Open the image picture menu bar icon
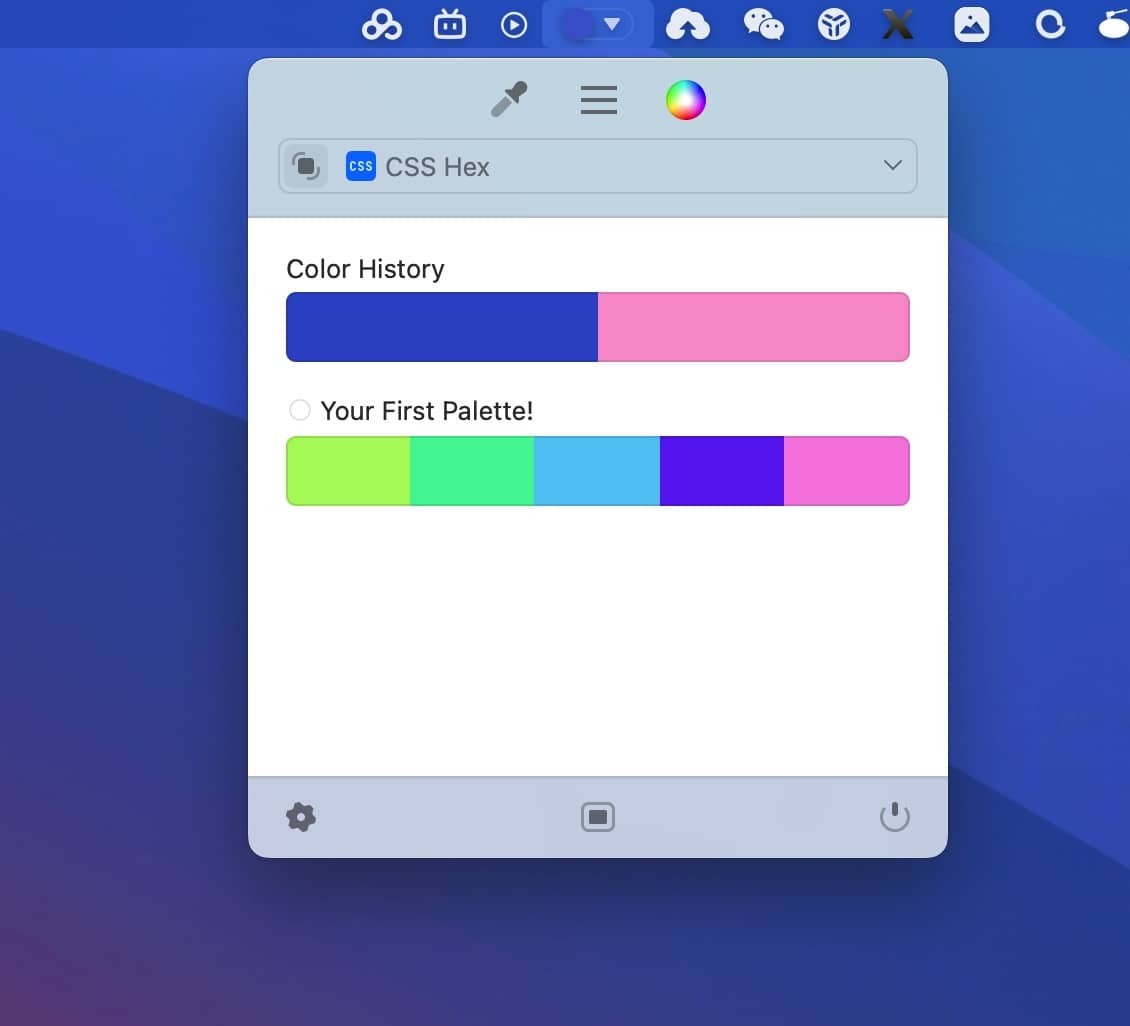 (x=971, y=25)
